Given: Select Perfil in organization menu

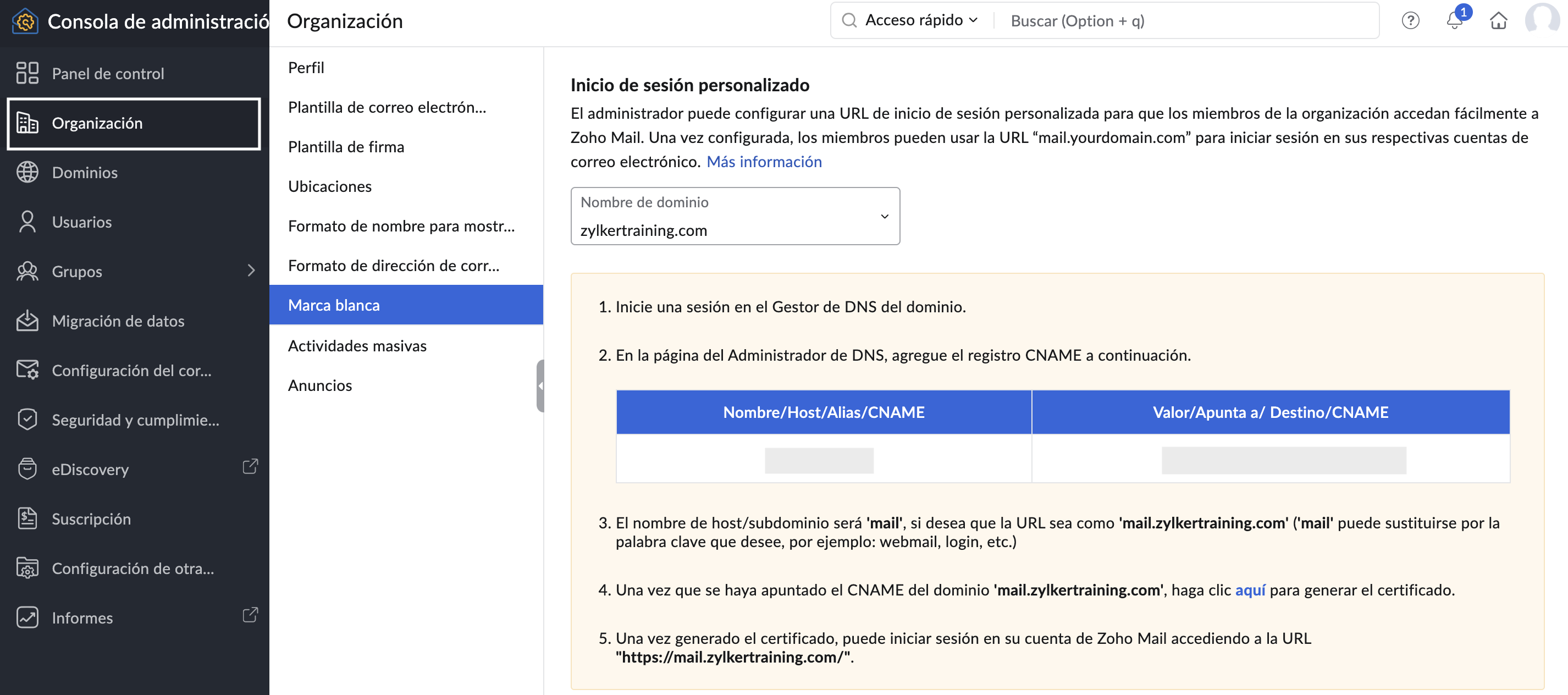Looking at the screenshot, I should 406,68.
